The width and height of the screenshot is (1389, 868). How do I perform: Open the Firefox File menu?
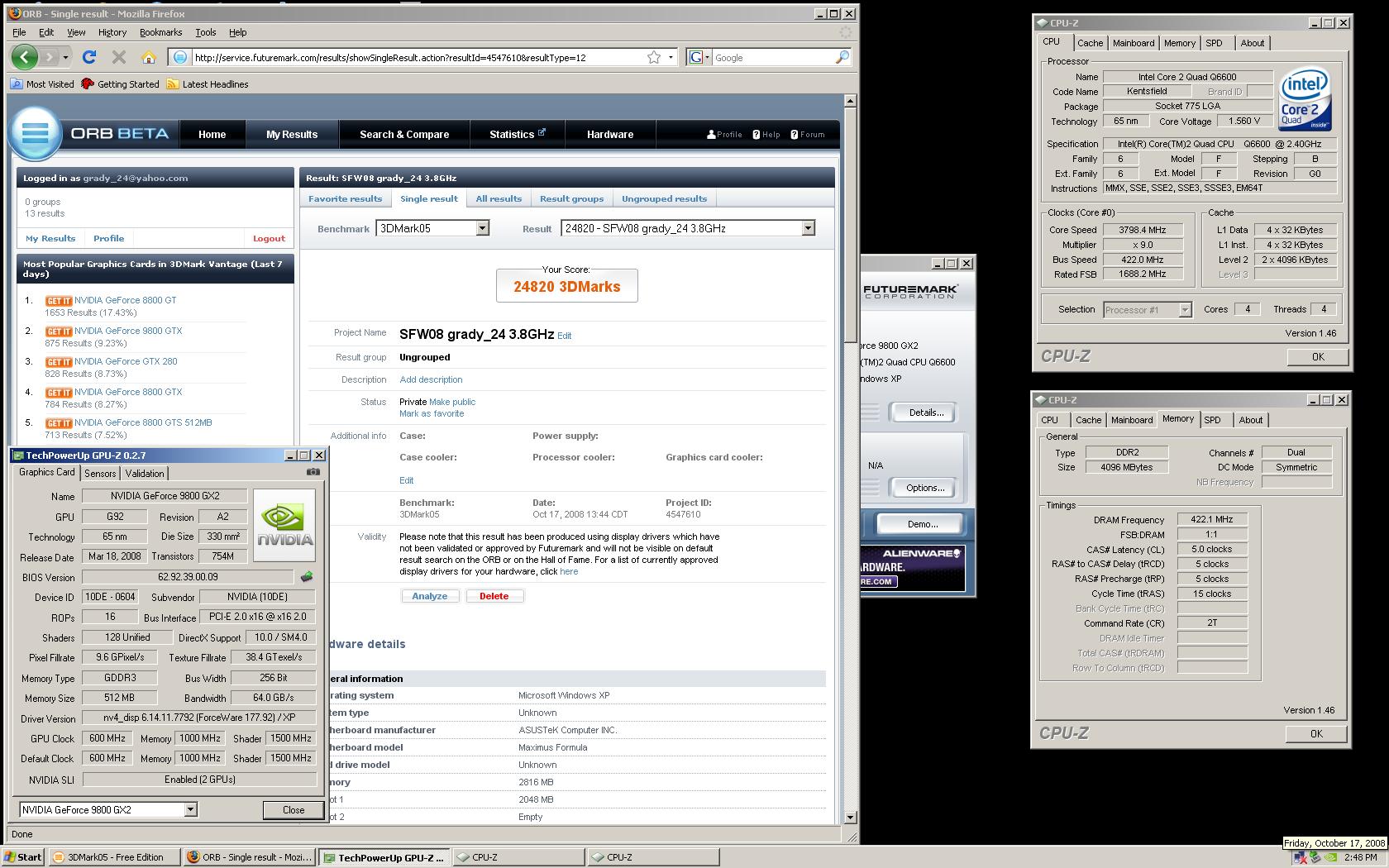click(19, 32)
